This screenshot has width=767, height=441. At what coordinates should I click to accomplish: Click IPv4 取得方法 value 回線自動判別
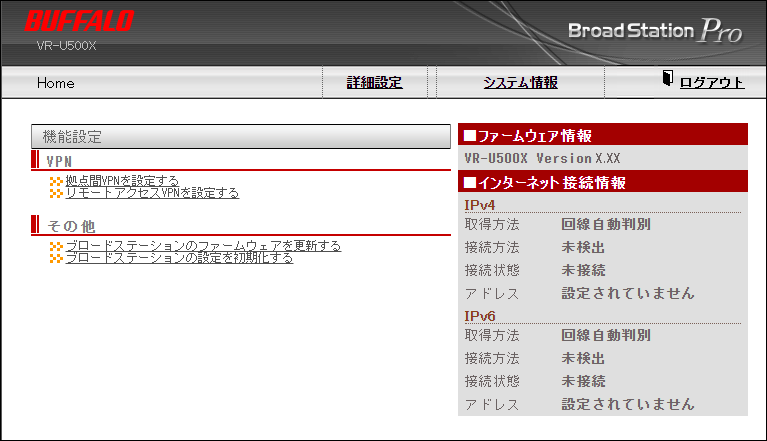[x=606, y=224]
